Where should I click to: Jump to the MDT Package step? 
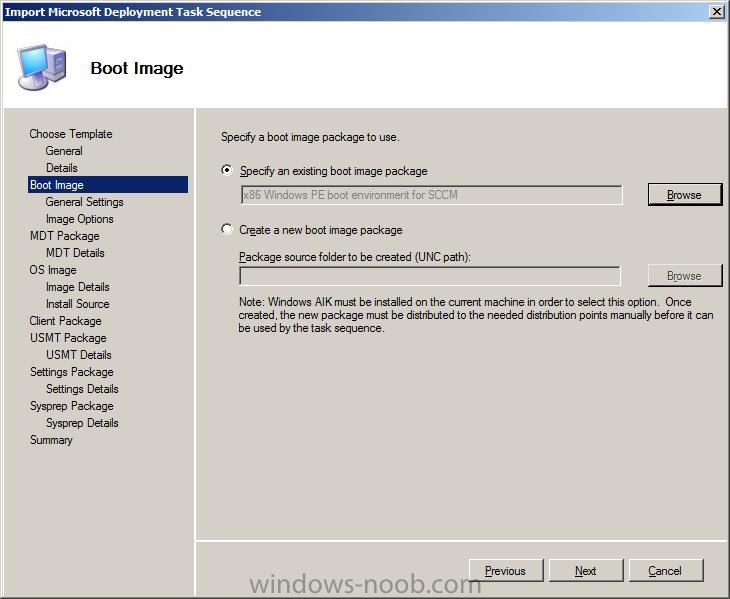[64, 236]
